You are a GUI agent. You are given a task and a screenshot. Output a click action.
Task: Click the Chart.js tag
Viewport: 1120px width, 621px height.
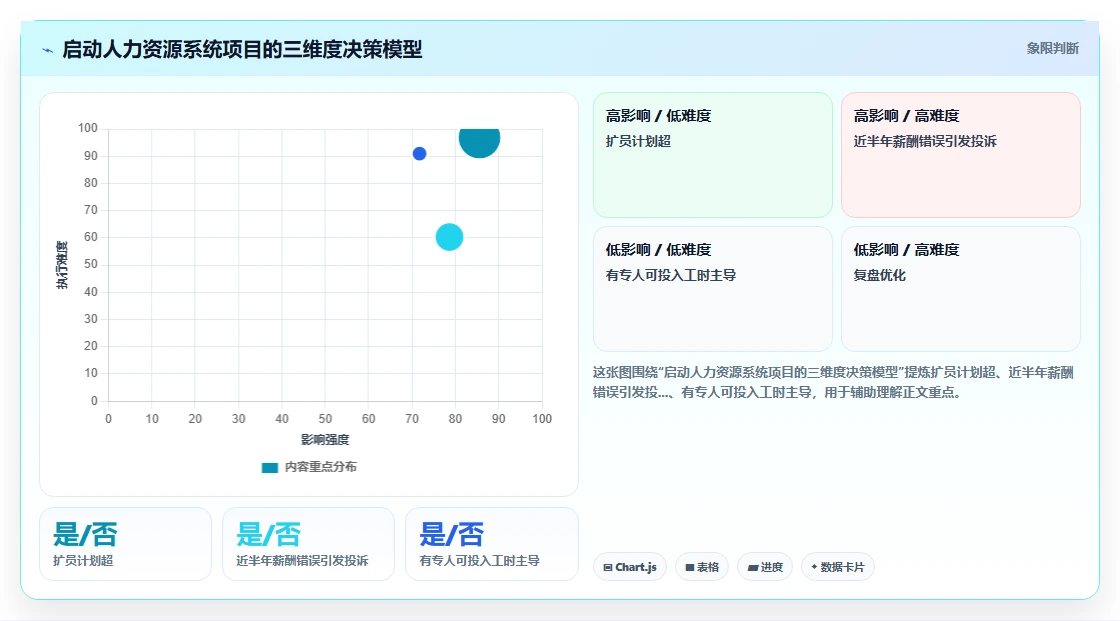(x=630, y=567)
